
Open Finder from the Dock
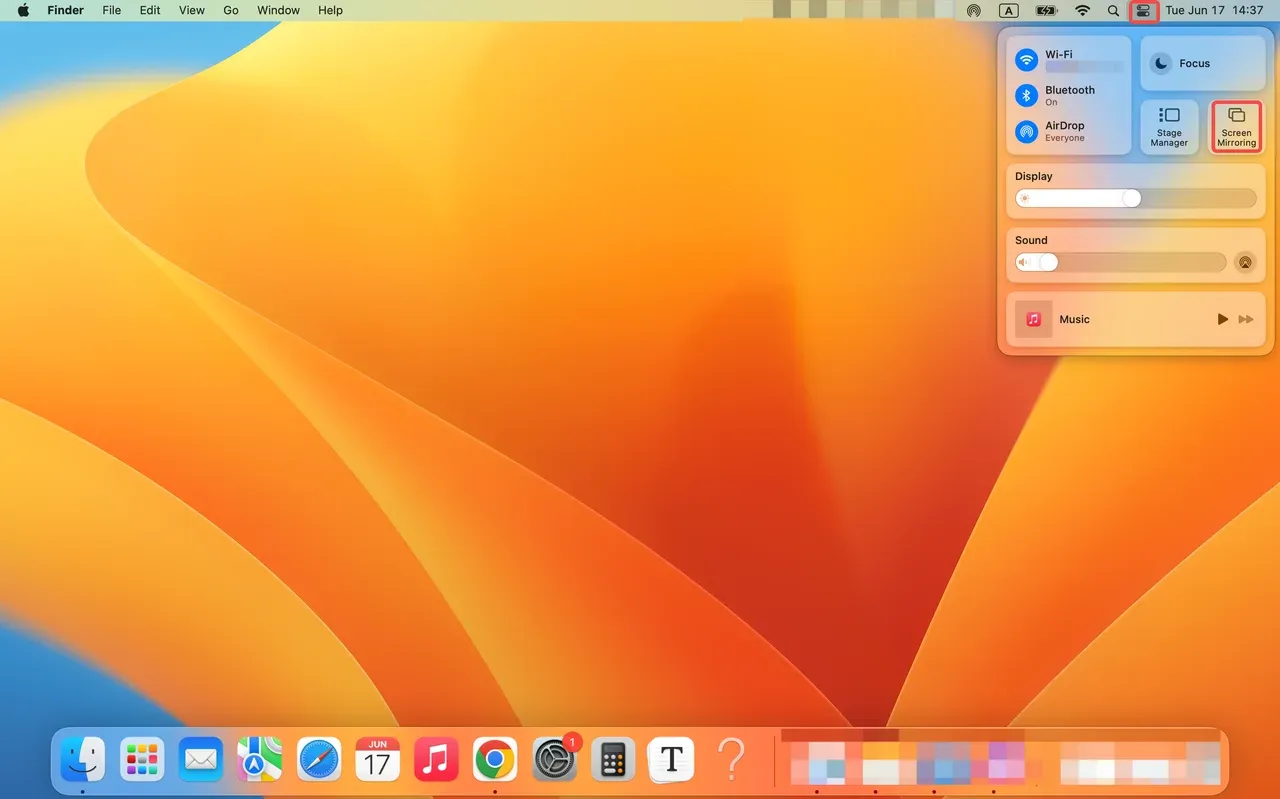pos(83,761)
